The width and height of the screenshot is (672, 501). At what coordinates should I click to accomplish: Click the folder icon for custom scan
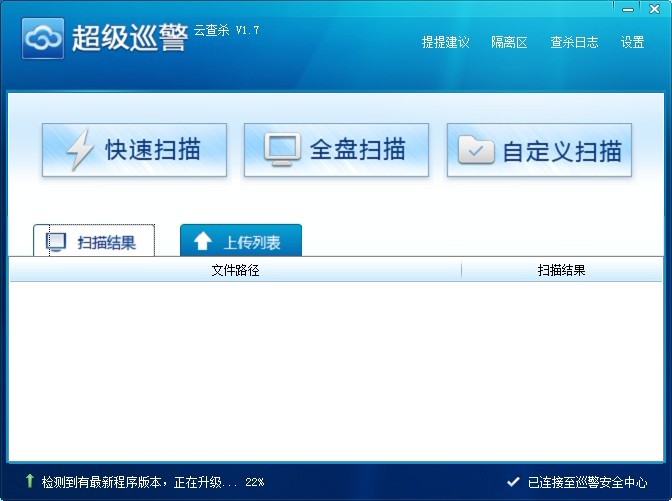(x=476, y=151)
